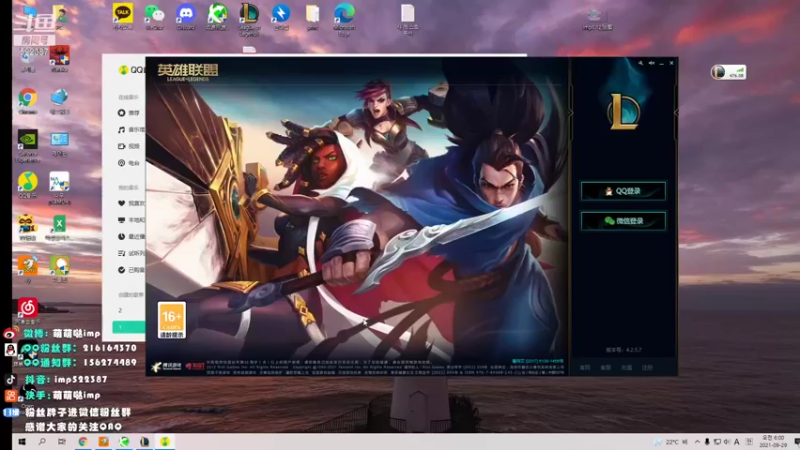Open taskbar search magnifier
The width and height of the screenshot is (800, 450).
(x=42, y=442)
